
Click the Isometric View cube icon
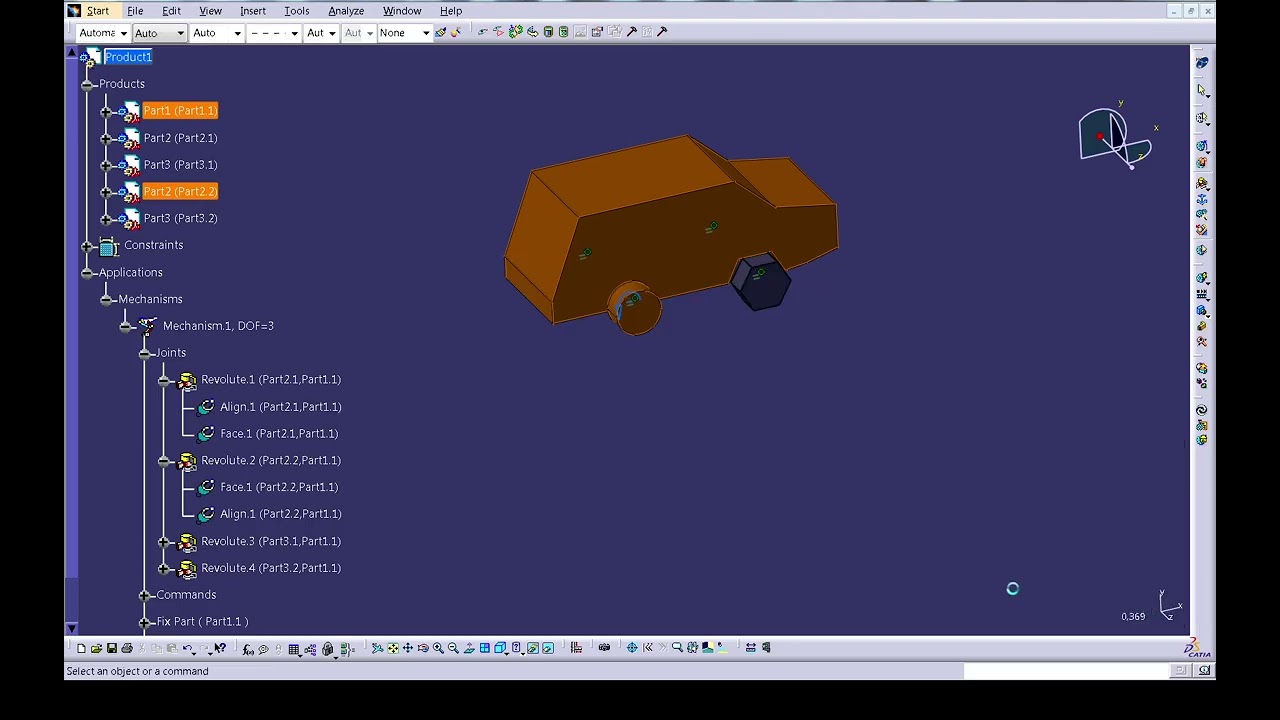[500, 648]
